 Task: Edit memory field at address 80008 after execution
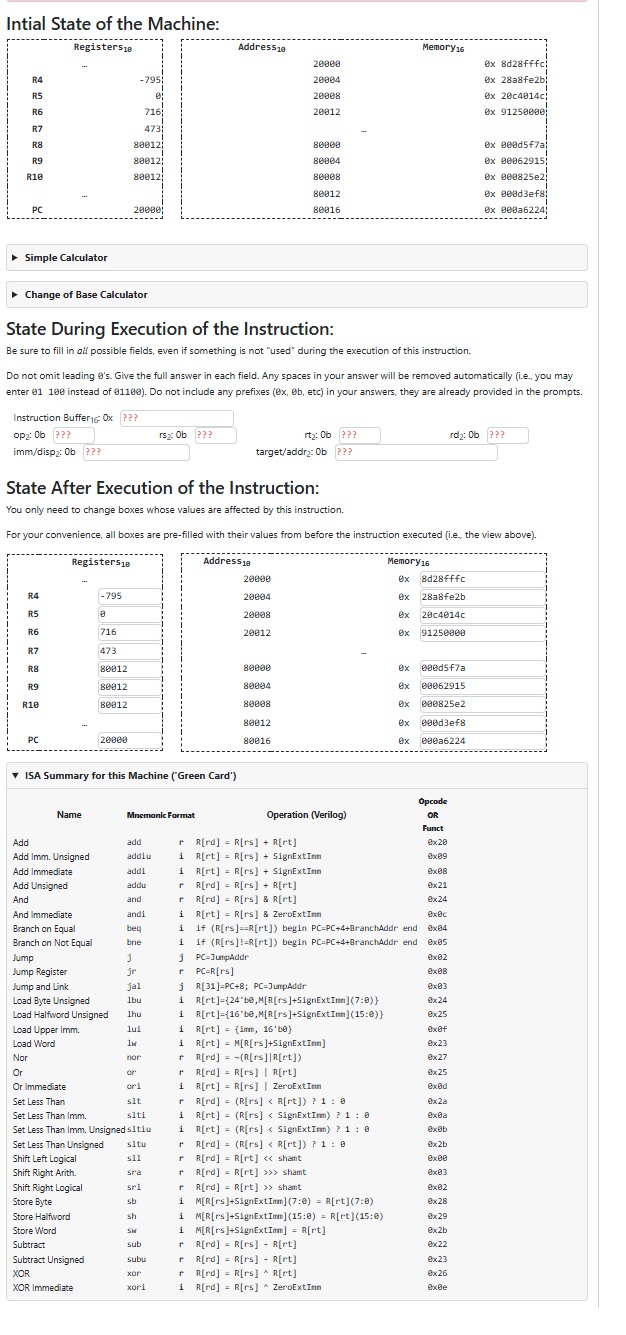(x=482, y=704)
